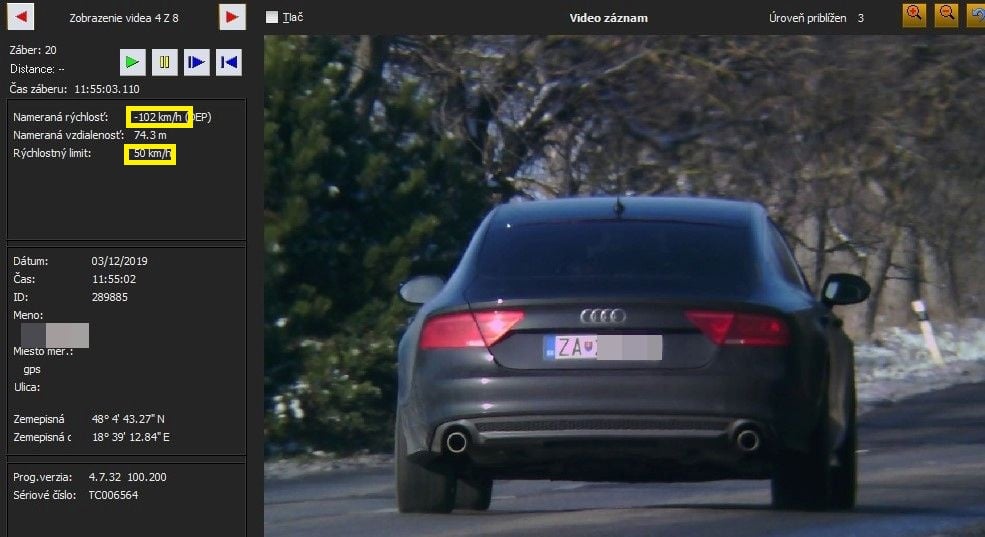Screen dimensions: 985x537
Task: Go to the next video with the right red arrow
Action: 233,16
